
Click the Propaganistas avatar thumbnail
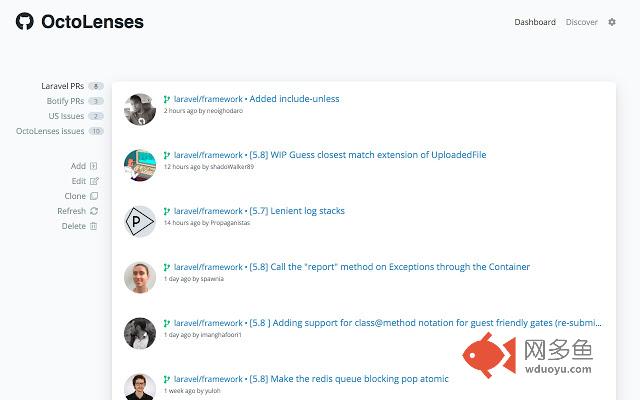coord(140,222)
